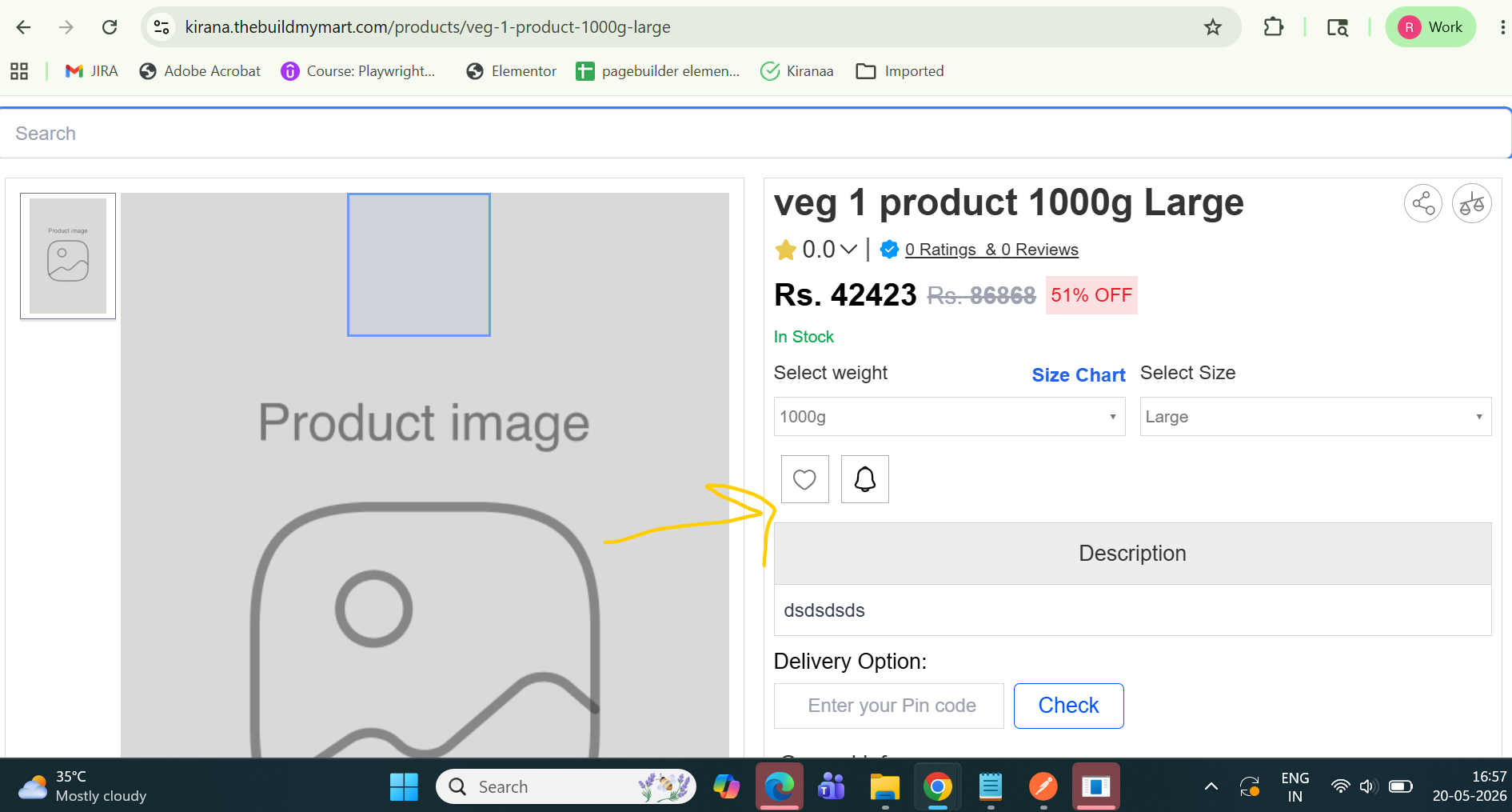
Task: Open Microsoft Edge from the taskbar
Action: coord(779,787)
